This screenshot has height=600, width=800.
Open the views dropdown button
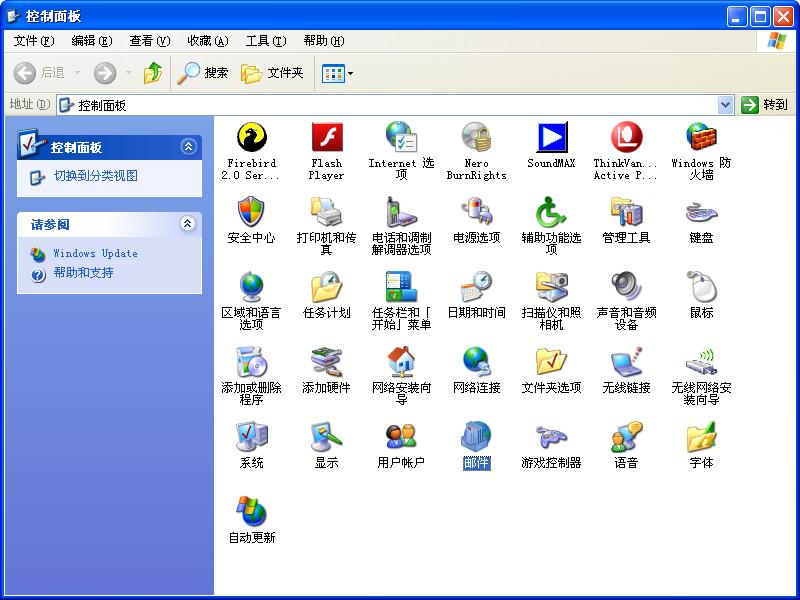tap(337, 73)
